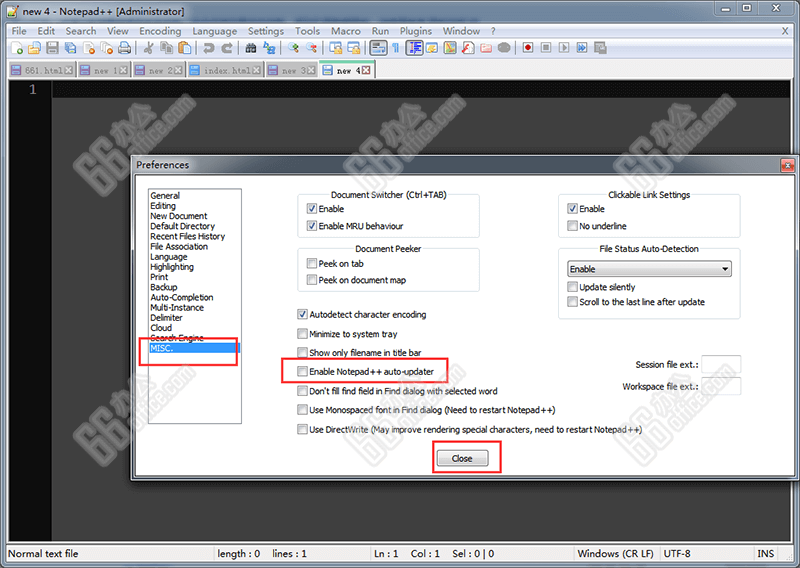Create a new file with toolbar icon
The image size is (800, 568).
pyautogui.click(x=17, y=48)
